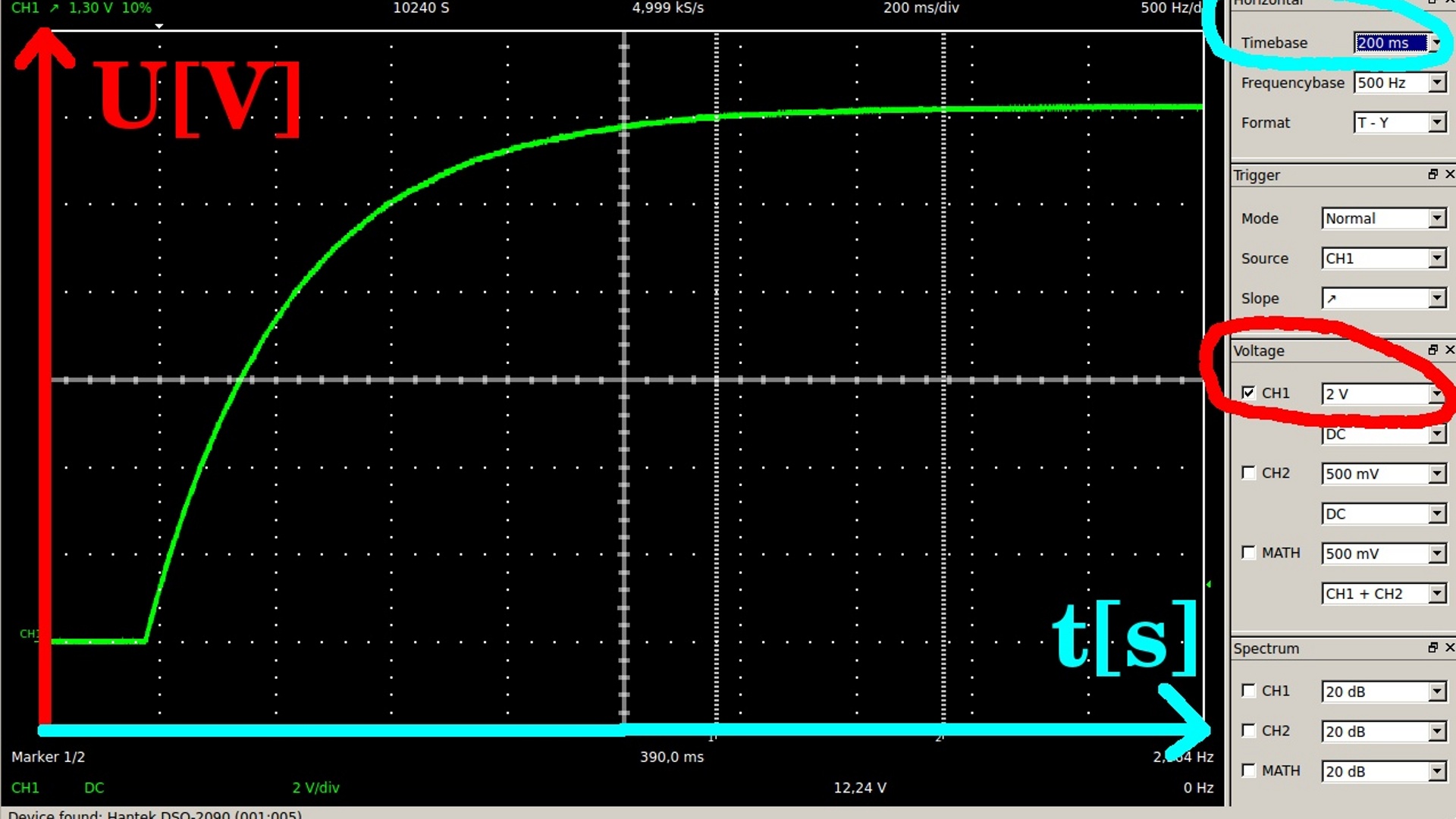
Task: Disable the CH1 voltage checkbox
Action: pos(1248,393)
